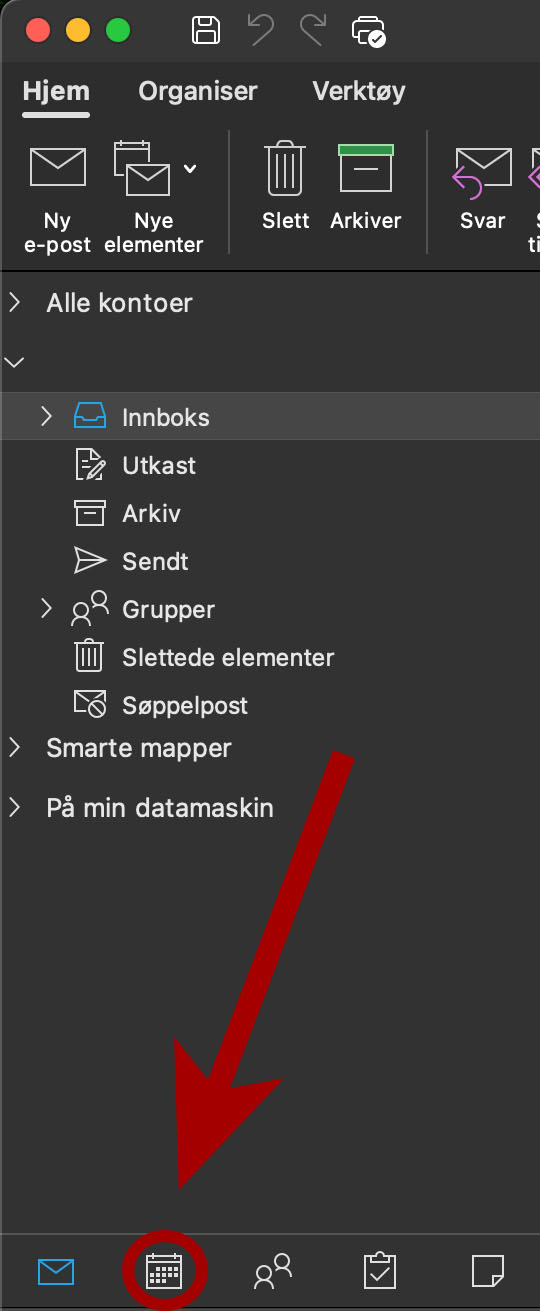Click the undo arrow in title bar
This screenshot has height=1311, width=540.
click(261, 30)
